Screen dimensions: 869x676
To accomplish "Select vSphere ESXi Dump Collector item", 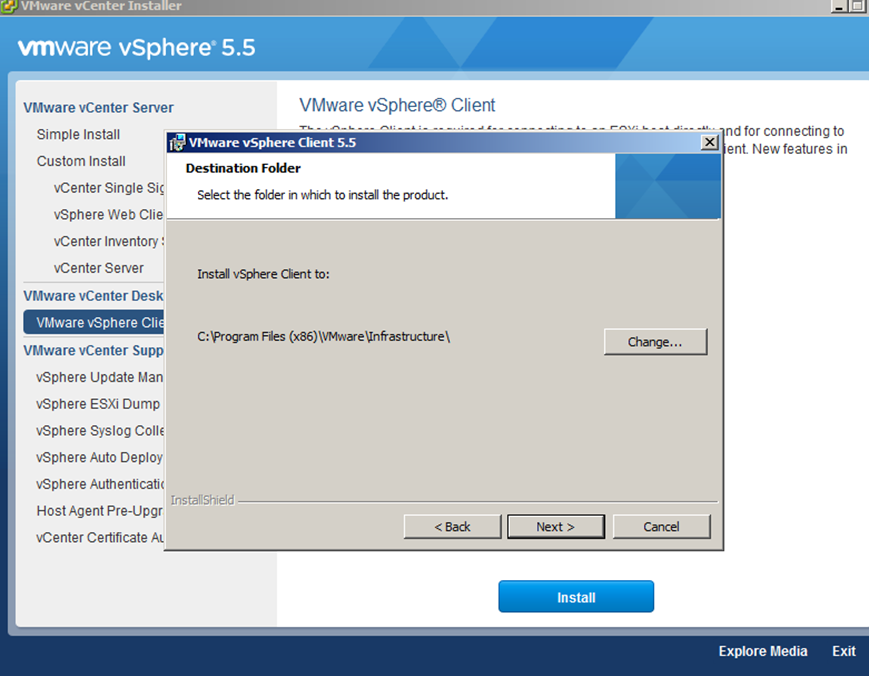I will (x=99, y=404).
